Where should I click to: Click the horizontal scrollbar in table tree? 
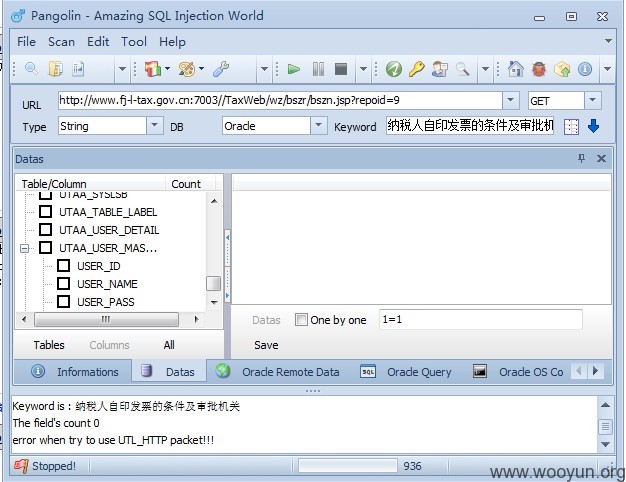[106, 319]
